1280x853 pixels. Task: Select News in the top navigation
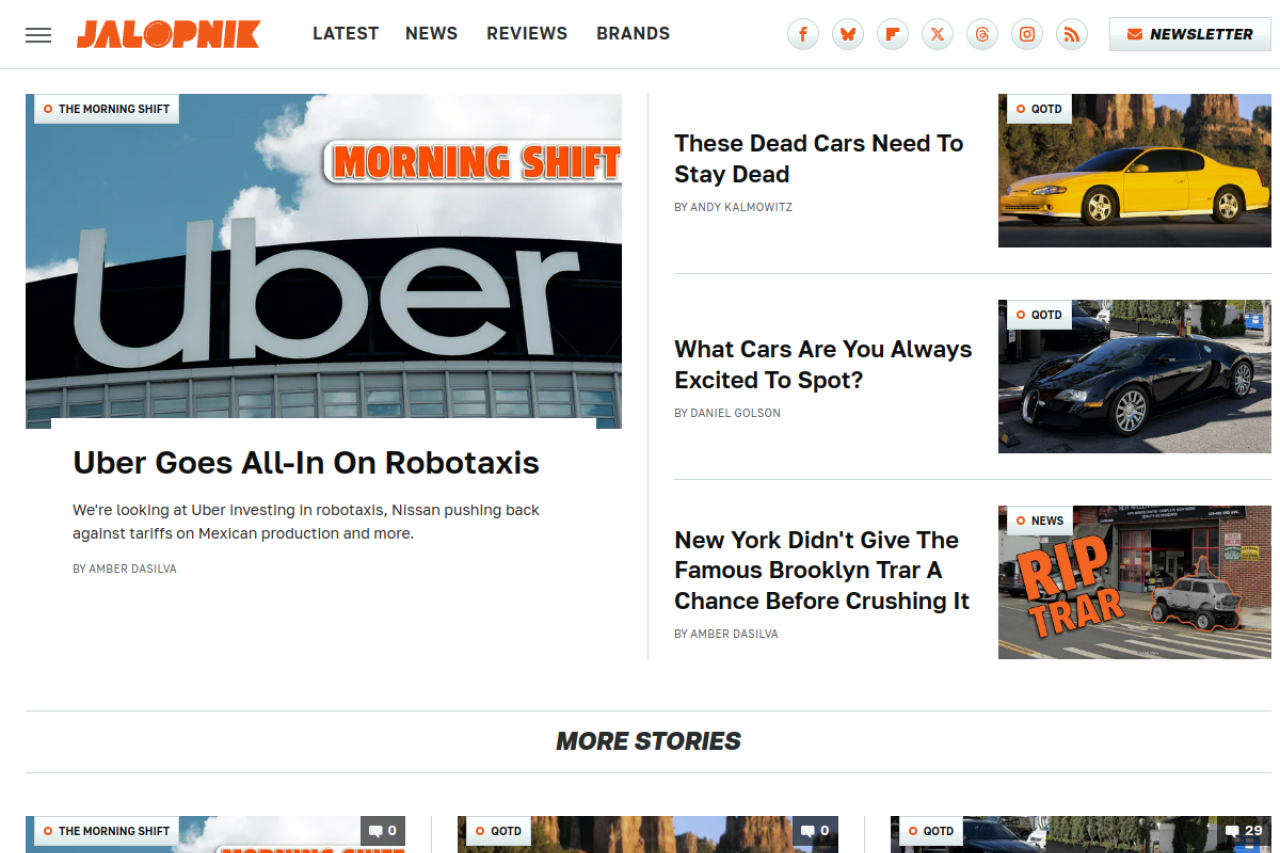coord(431,33)
